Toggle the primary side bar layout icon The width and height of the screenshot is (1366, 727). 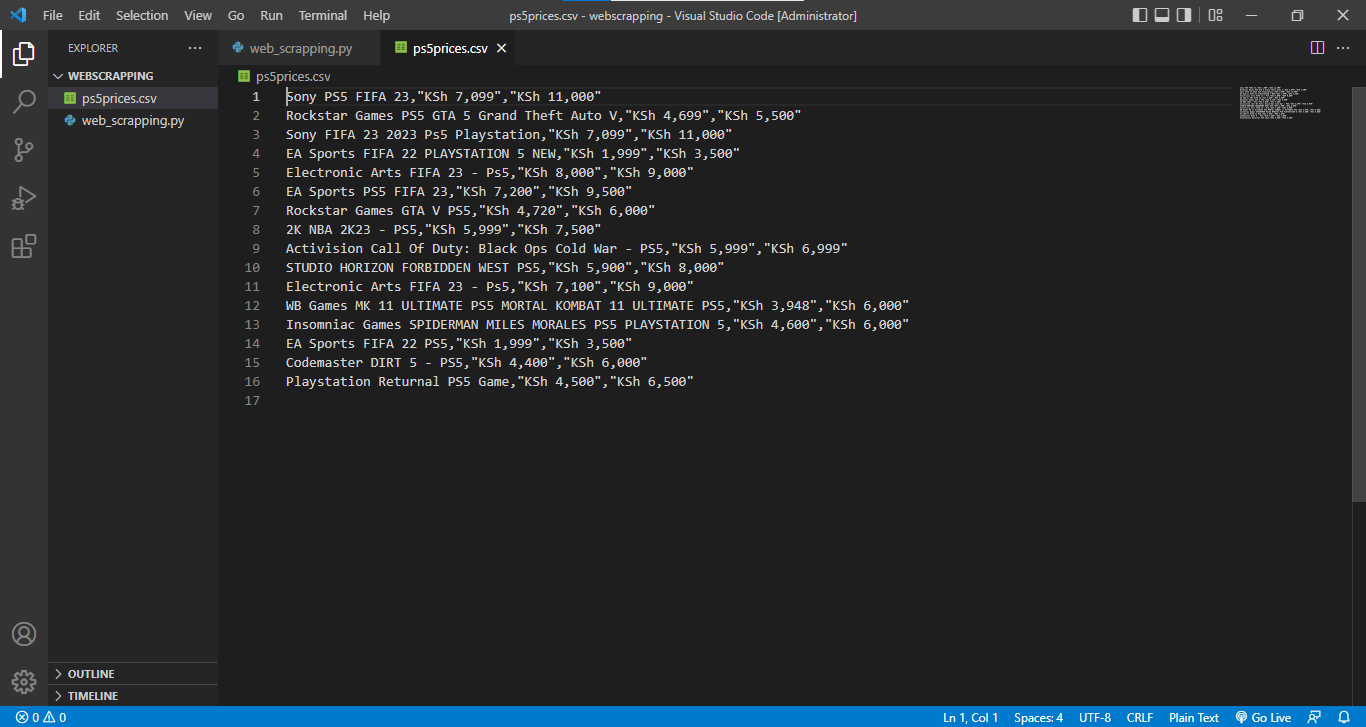(1140, 15)
